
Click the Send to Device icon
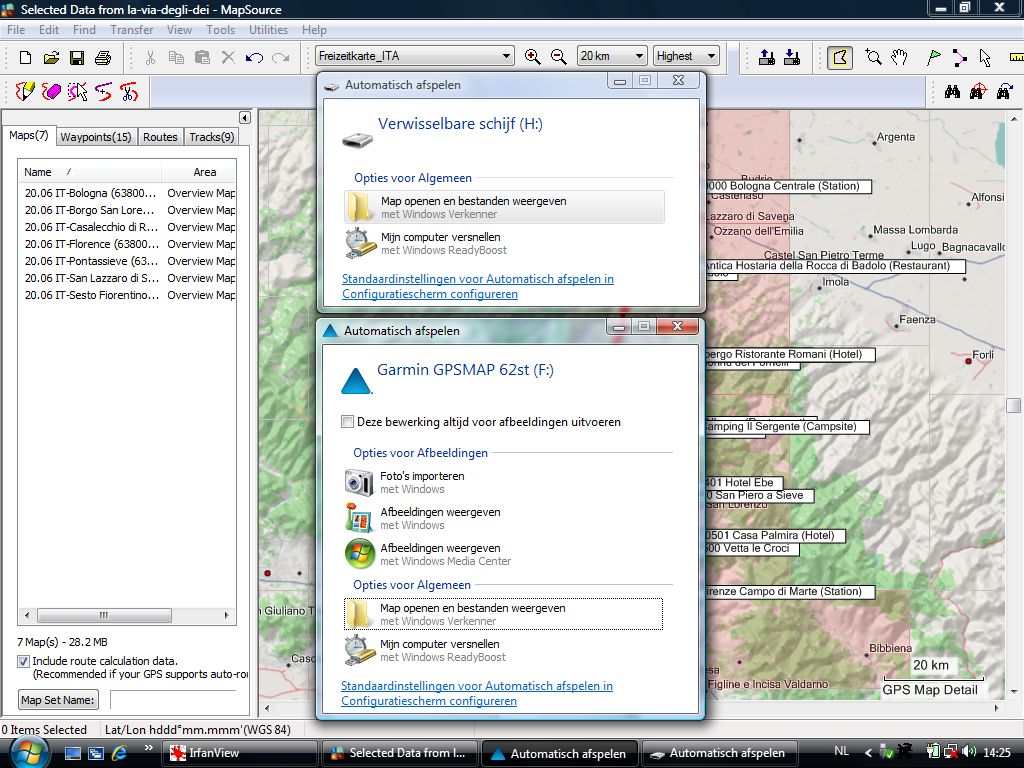click(x=766, y=57)
